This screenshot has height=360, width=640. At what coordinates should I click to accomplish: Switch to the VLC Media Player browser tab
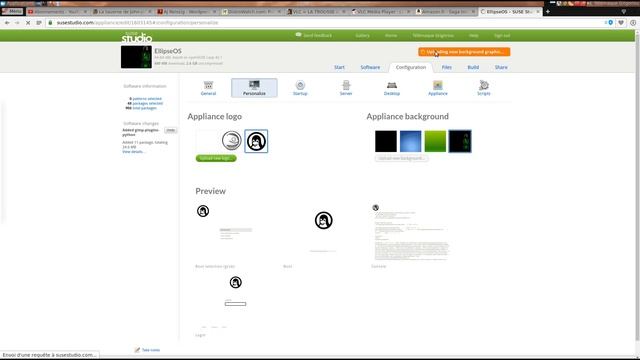coord(381,11)
